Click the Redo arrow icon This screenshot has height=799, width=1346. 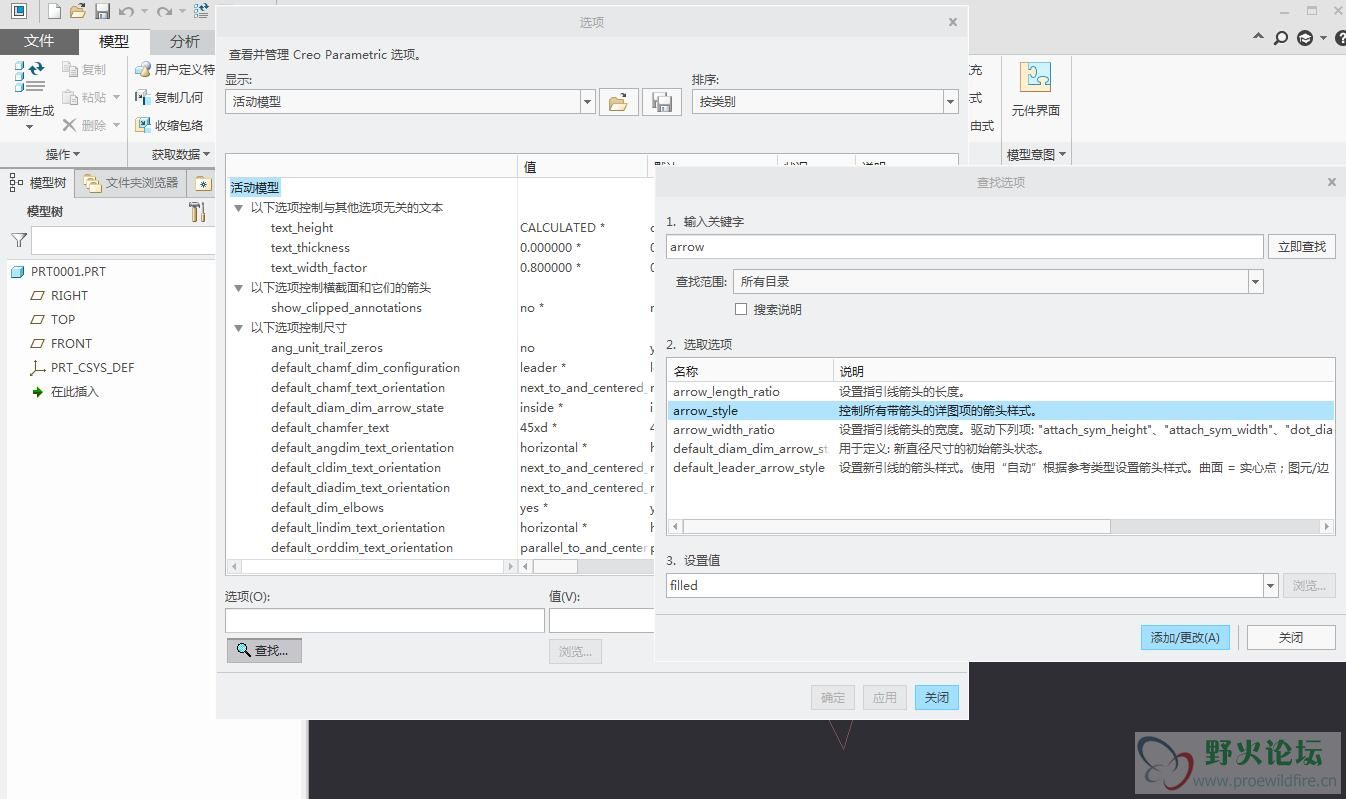pyautogui.click(x=164, y=11)
